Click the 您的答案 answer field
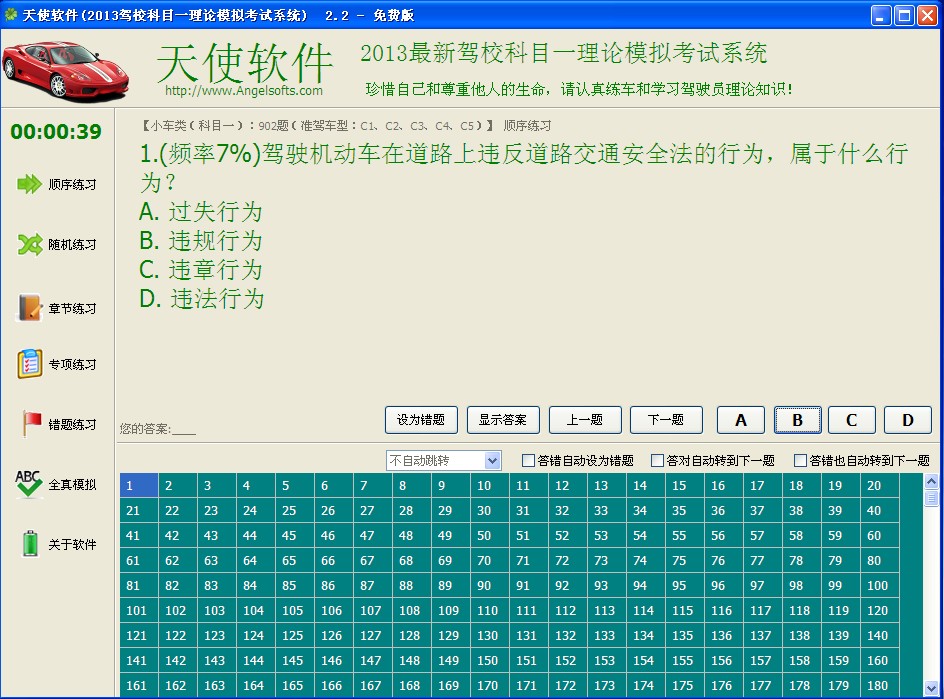944x699 pixels. pos(158,429)
